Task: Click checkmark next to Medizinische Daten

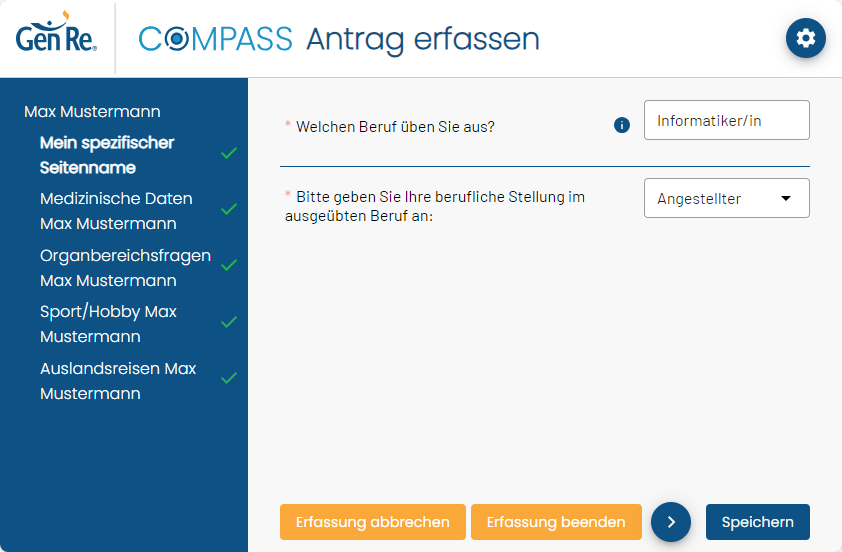Action: point(229,209)
